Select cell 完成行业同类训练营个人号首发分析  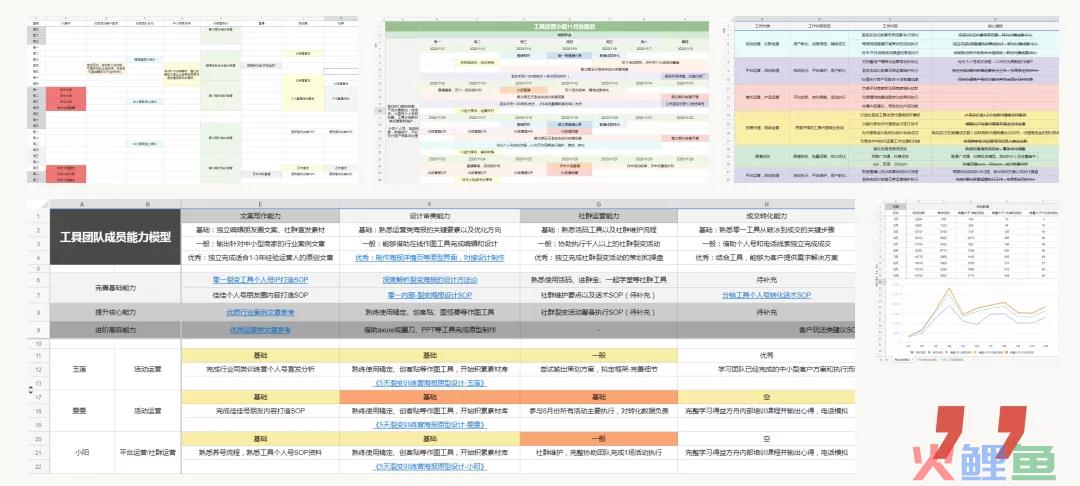pos(260,369)
